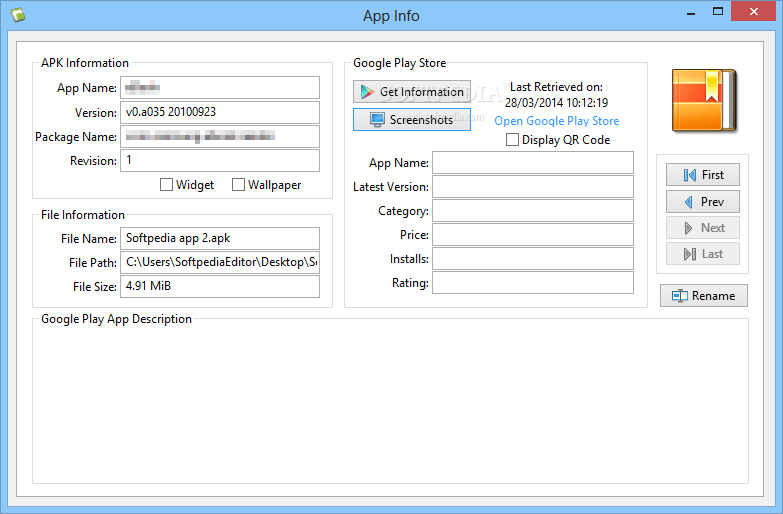The image size is (783, 514).
Task: Enable the Widget checkbox
Action: point(166,185)
